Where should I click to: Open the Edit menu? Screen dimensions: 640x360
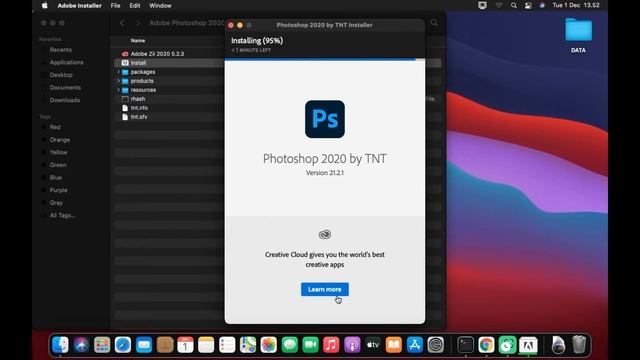(135, 5)
